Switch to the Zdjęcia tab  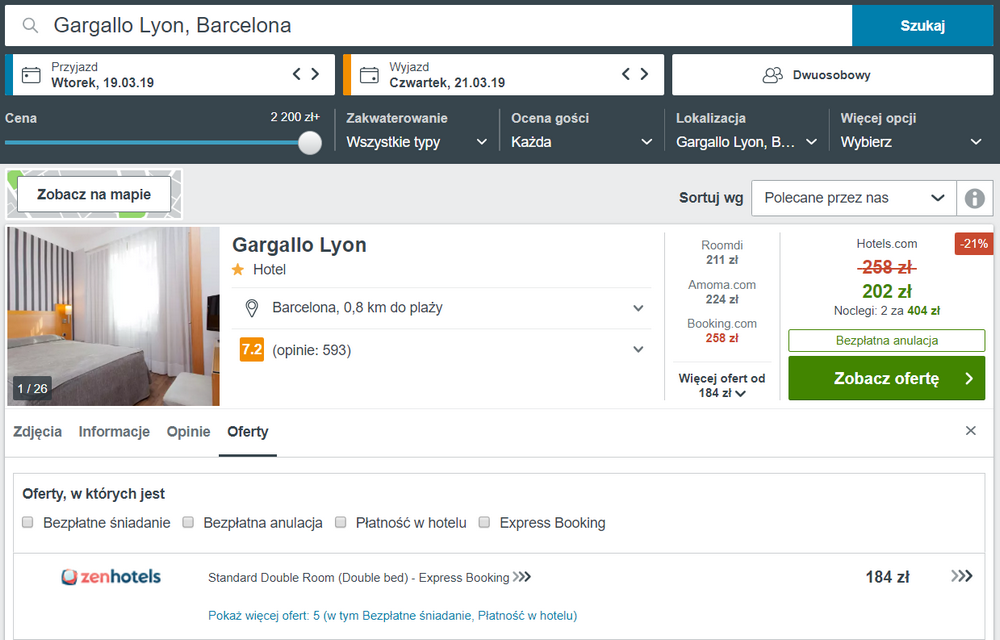38,432
